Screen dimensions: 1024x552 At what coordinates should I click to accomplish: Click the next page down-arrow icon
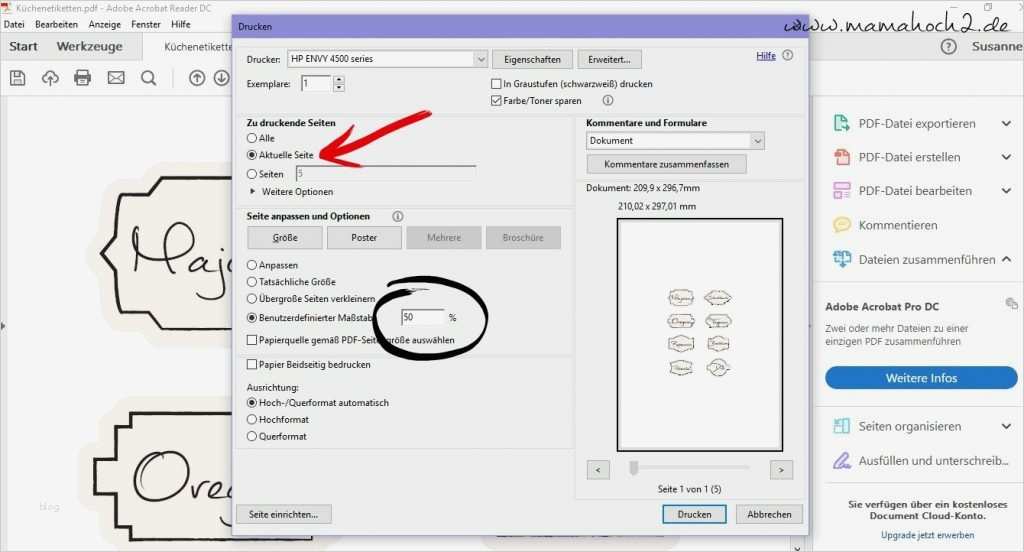221,78
